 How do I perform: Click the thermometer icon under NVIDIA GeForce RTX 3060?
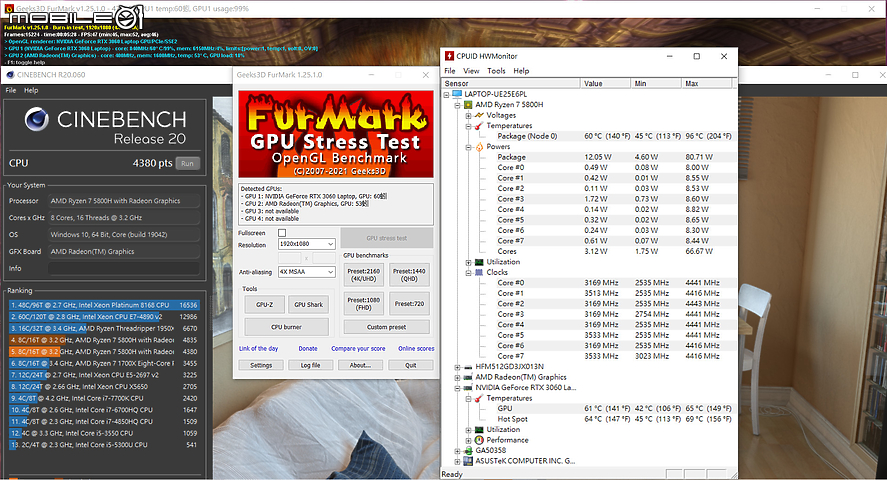pos(479,398)
